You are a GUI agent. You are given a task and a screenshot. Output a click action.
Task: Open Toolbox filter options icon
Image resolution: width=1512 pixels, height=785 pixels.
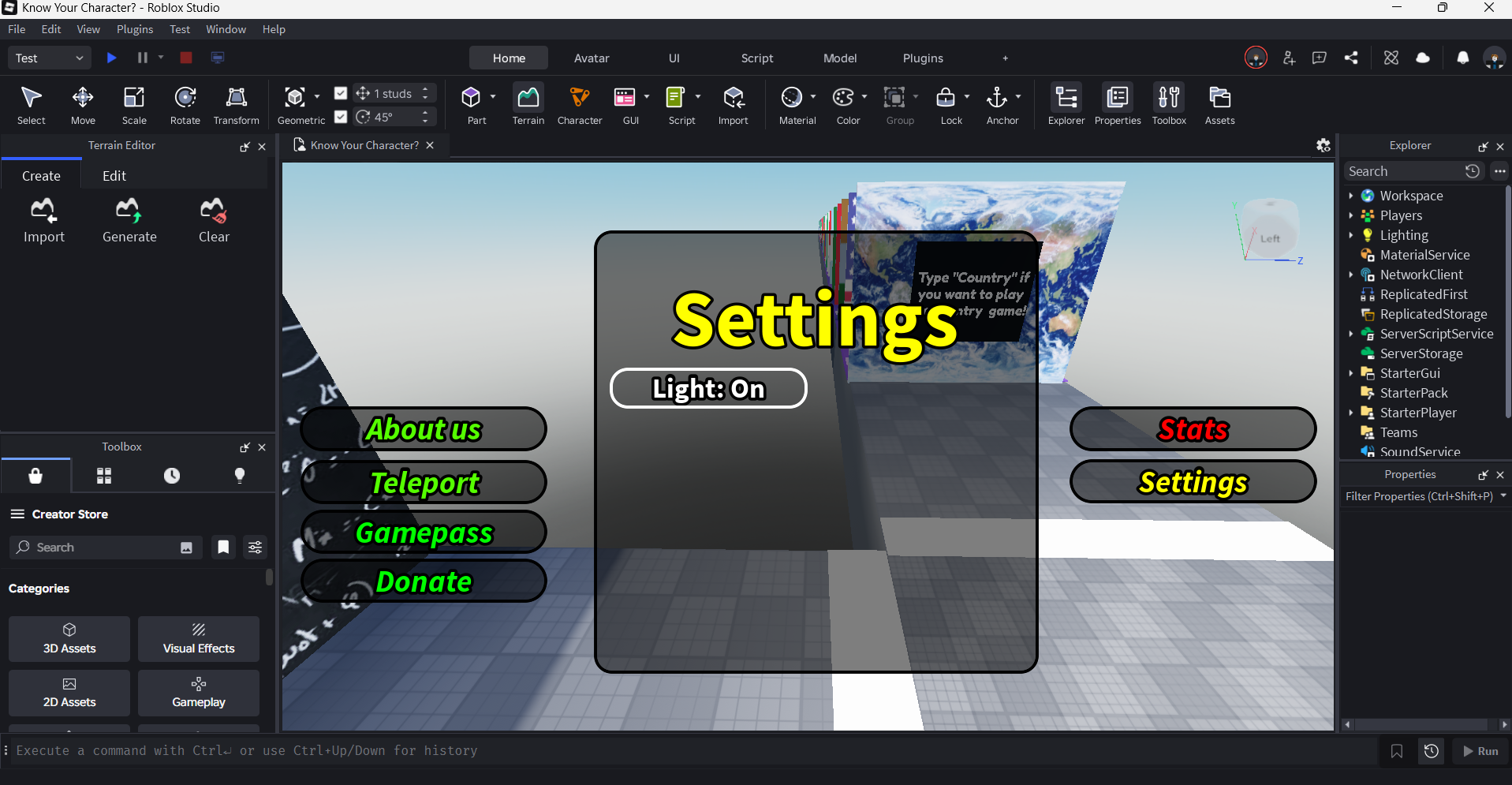[x=256, y=548]
